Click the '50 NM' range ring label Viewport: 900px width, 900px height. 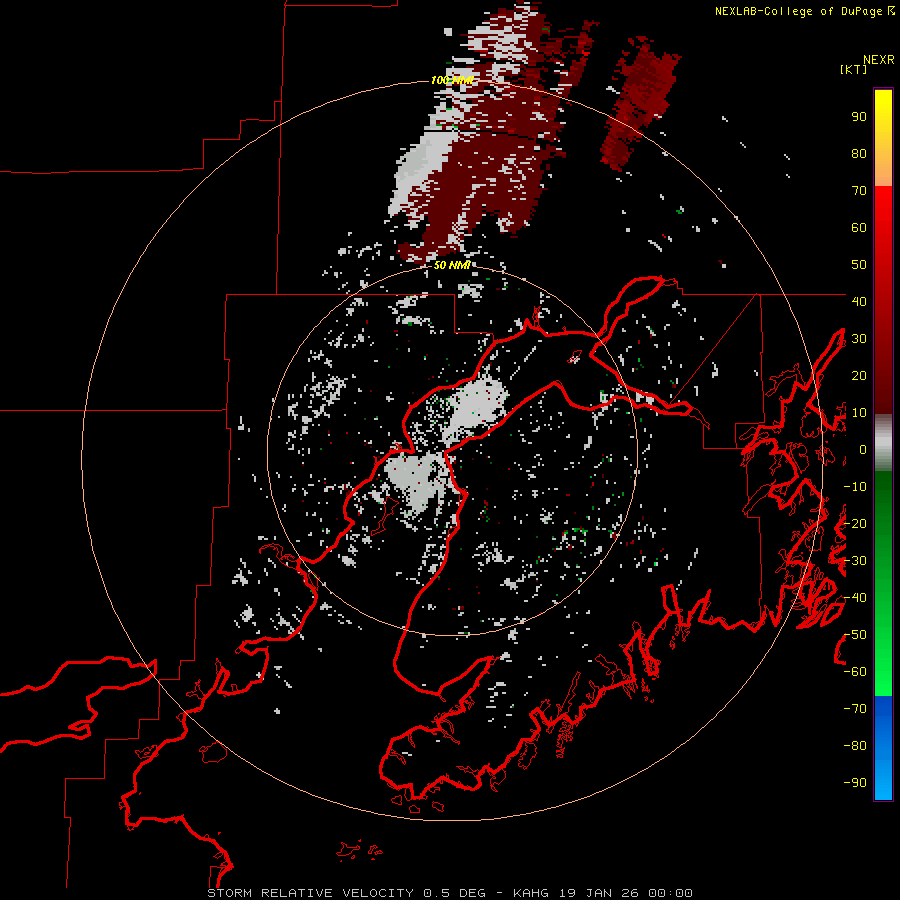[x=452, y=265]
